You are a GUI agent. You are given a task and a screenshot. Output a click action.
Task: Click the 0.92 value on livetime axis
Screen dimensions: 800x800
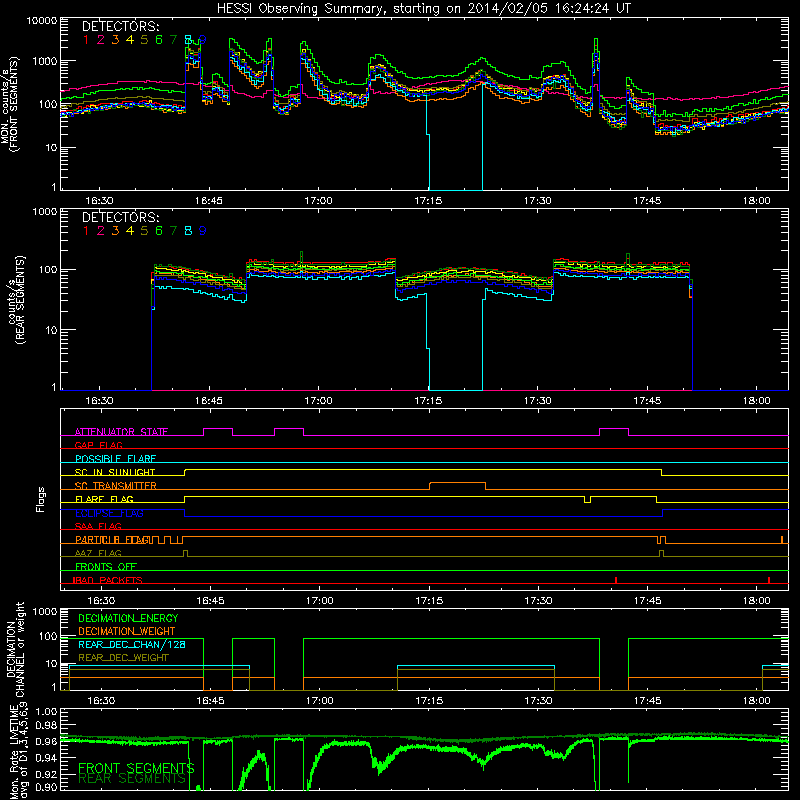click(47, 774)
